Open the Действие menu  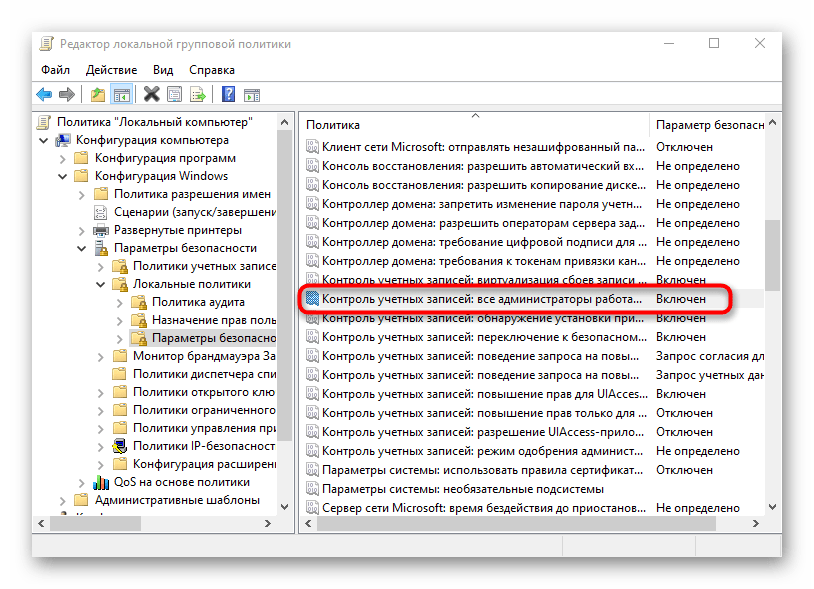pyautogui.click(x=111, y=70)
